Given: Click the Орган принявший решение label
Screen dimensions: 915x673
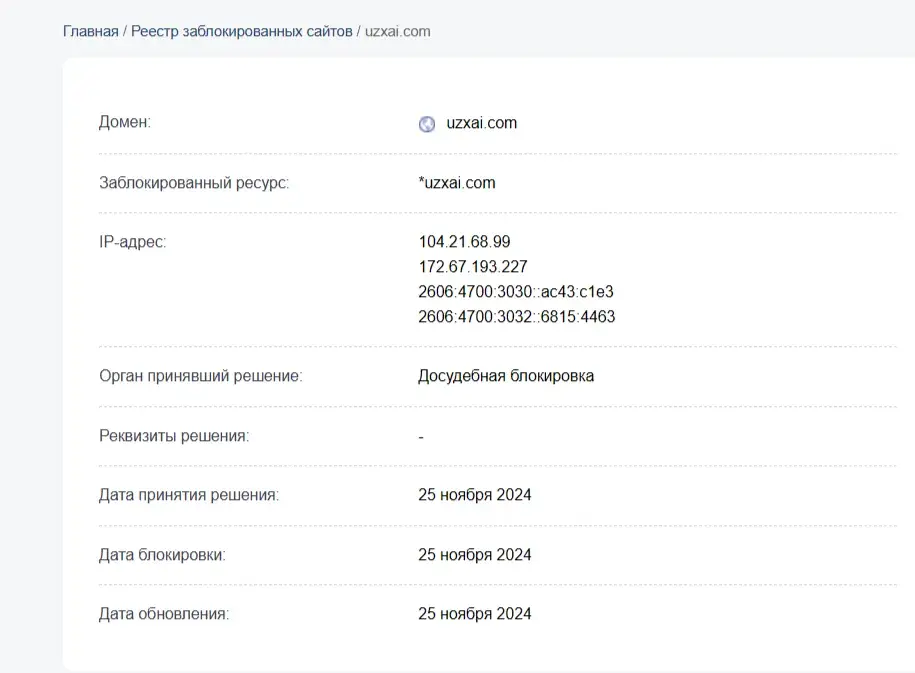Looking at the screenshot, I should click(x=201, y=376).
